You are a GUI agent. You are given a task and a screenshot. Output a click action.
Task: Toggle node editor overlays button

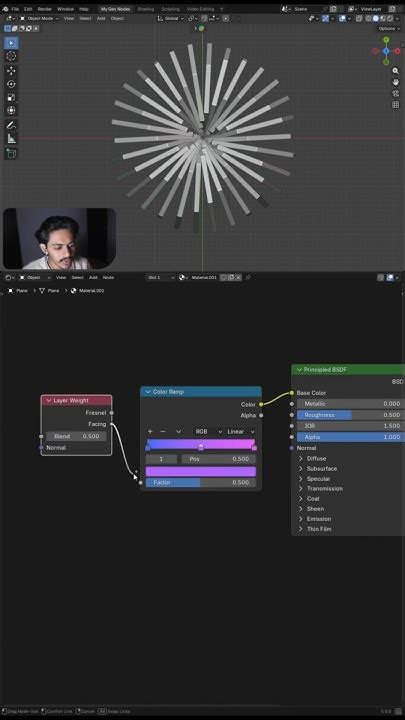tap(390, 277)
